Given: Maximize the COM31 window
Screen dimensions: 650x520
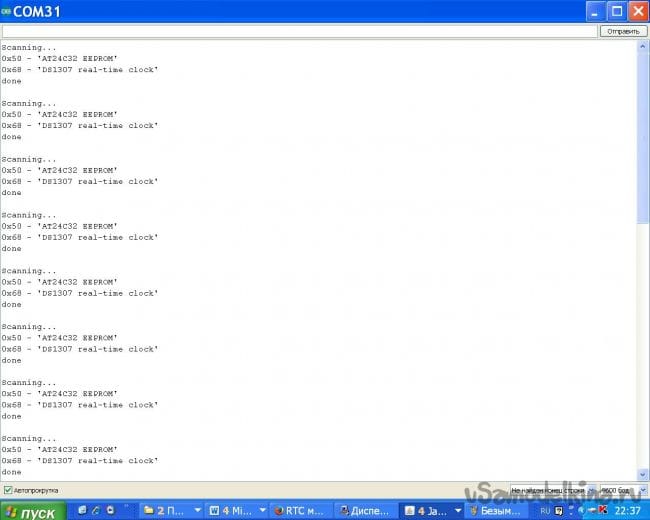Looking at the screenshot, I should point(617,11).
